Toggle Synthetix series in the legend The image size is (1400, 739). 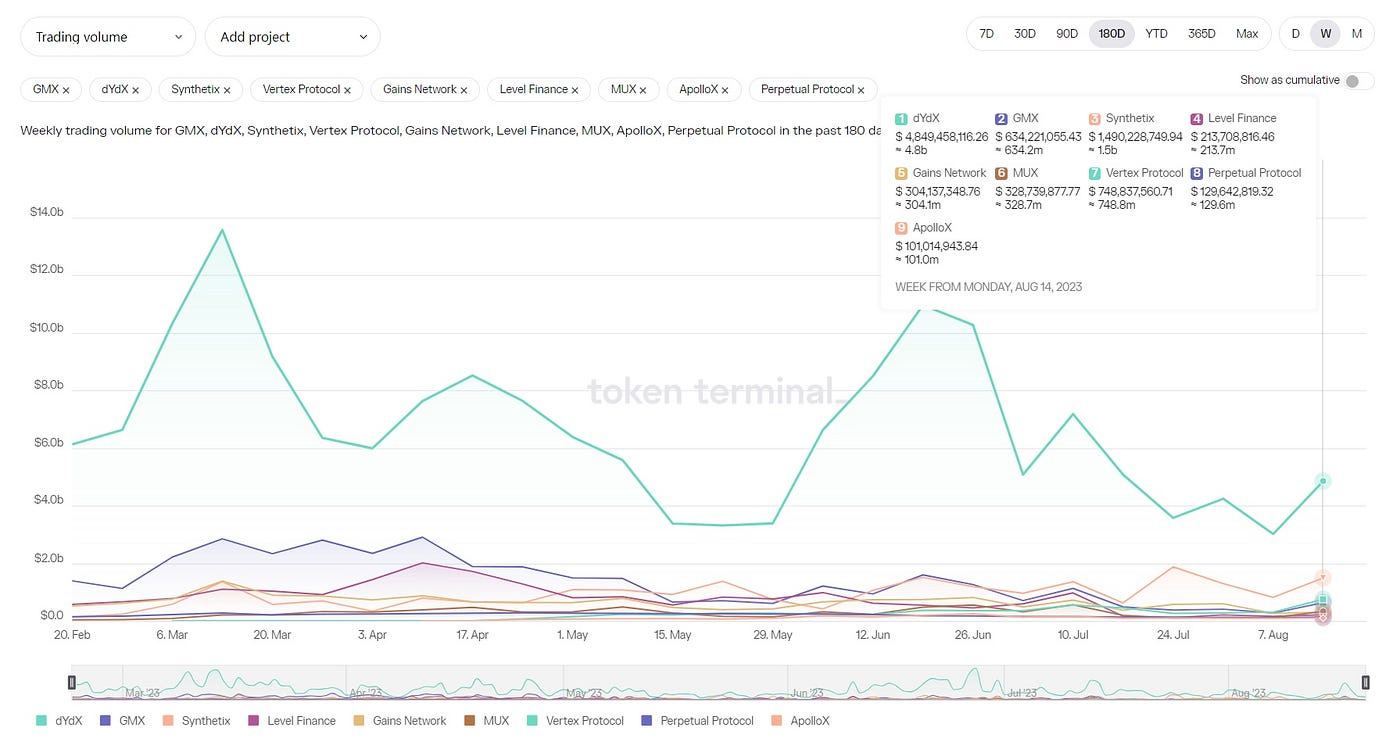pyautogui.click(x=195, y=721)
